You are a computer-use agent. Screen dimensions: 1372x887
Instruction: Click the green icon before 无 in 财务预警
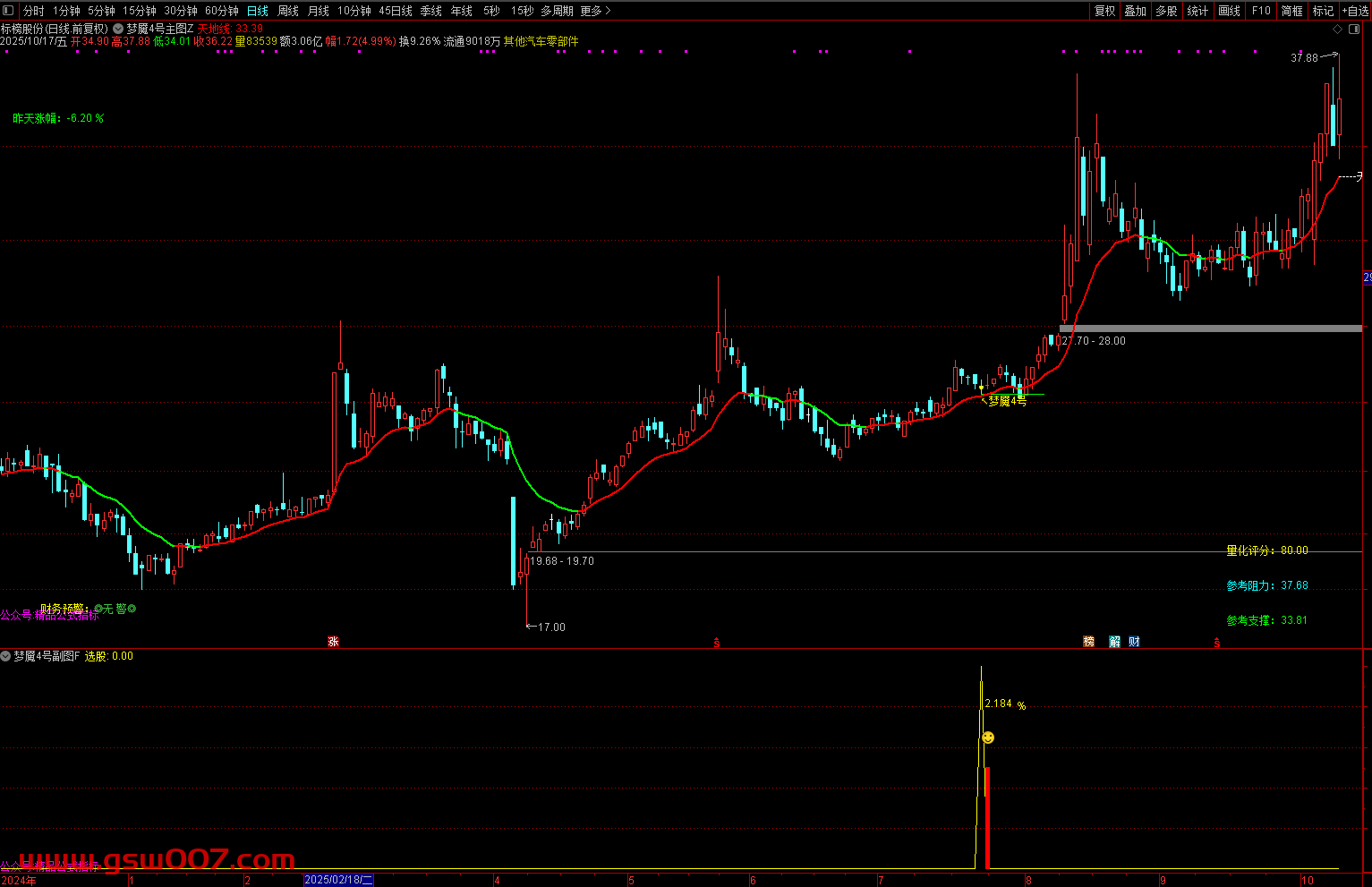(98, 609)
